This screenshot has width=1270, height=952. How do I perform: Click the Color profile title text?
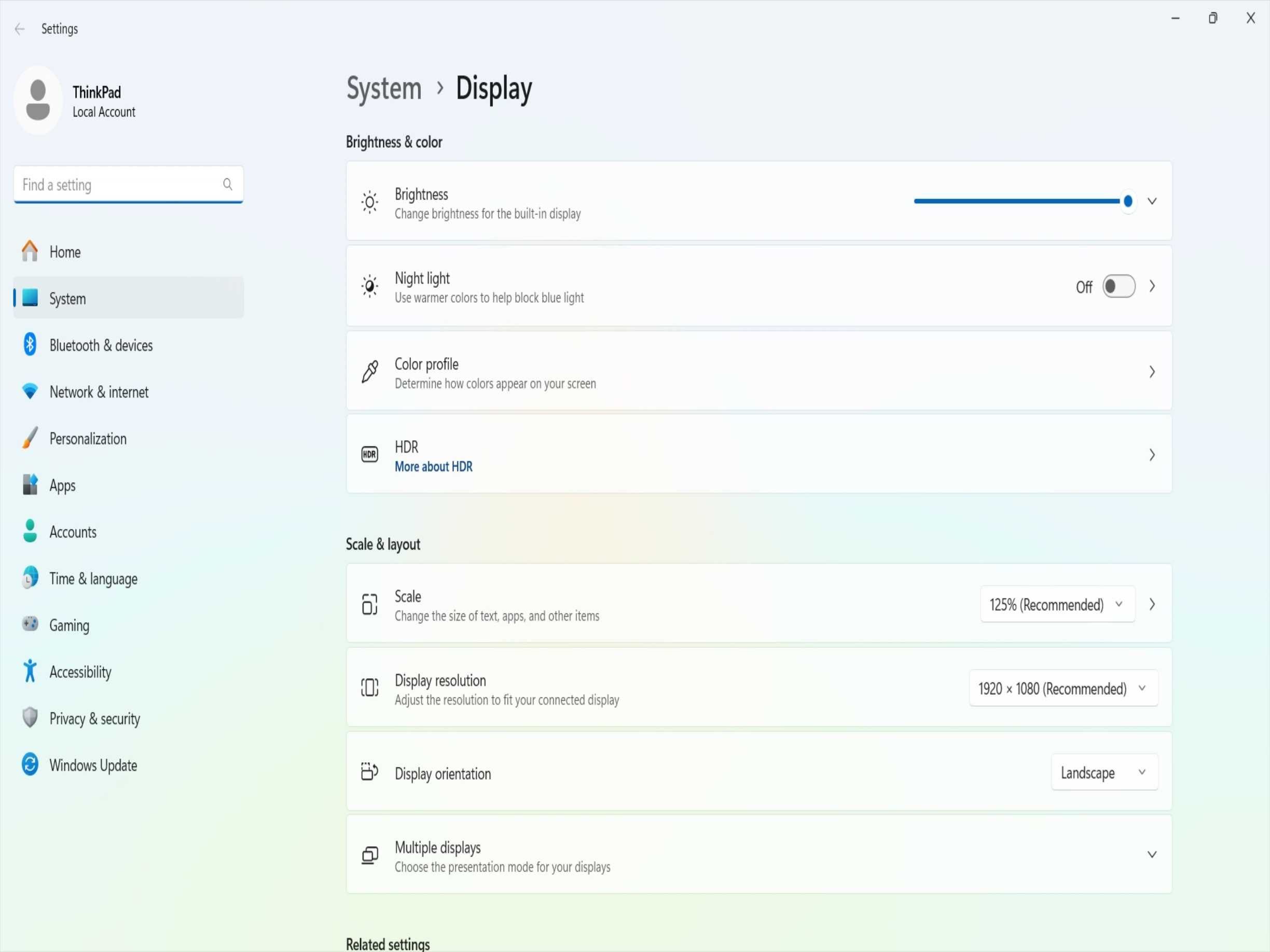(426, 364)
